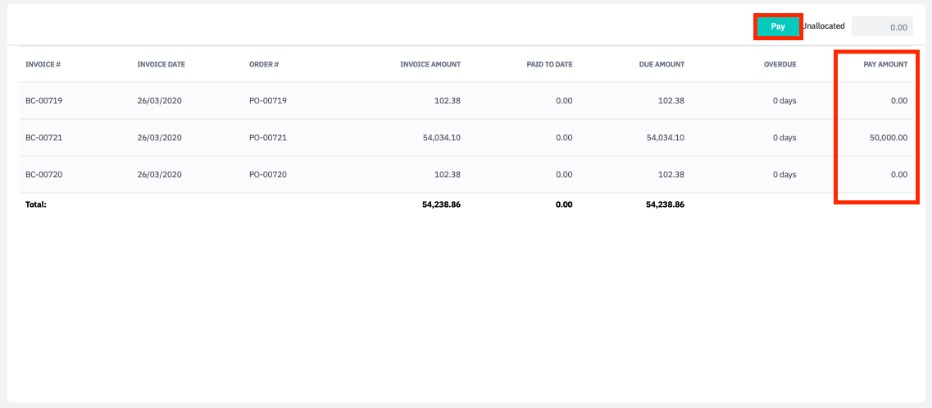Image resolution: width=932 pixels, height=408 pixels.
Task: Sort by the Invoice # column header
Action: pos(43,64)
